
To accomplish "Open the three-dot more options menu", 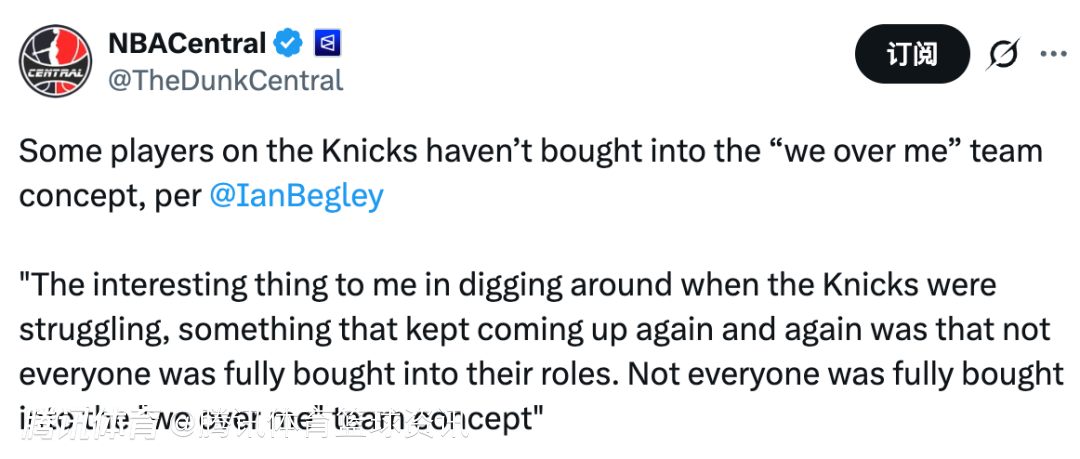I will (x=1053, y=54).
